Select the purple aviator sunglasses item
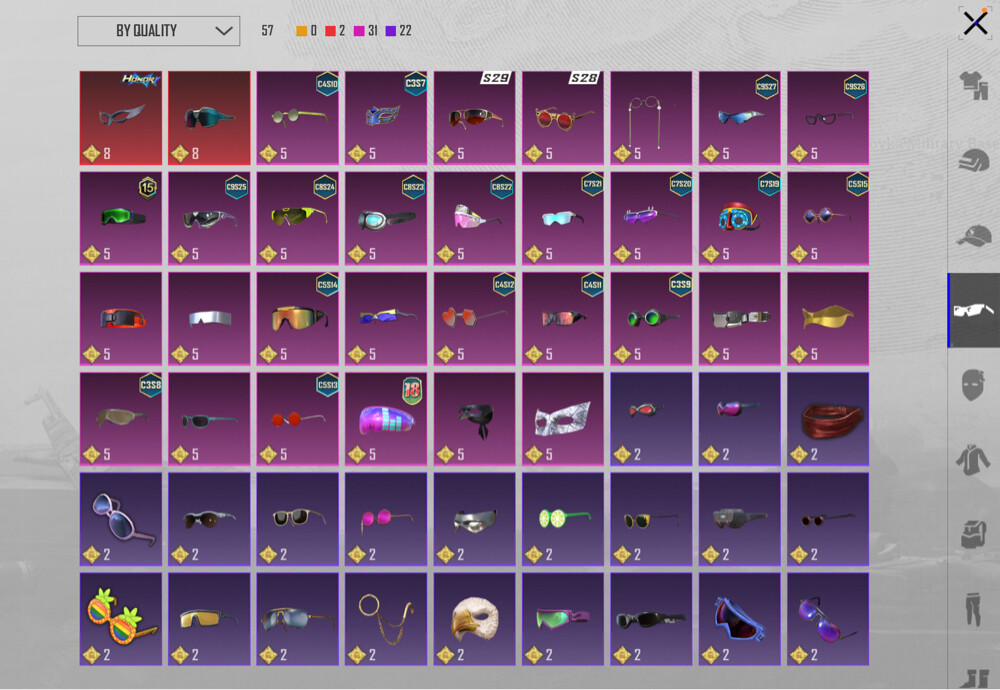 828,619
